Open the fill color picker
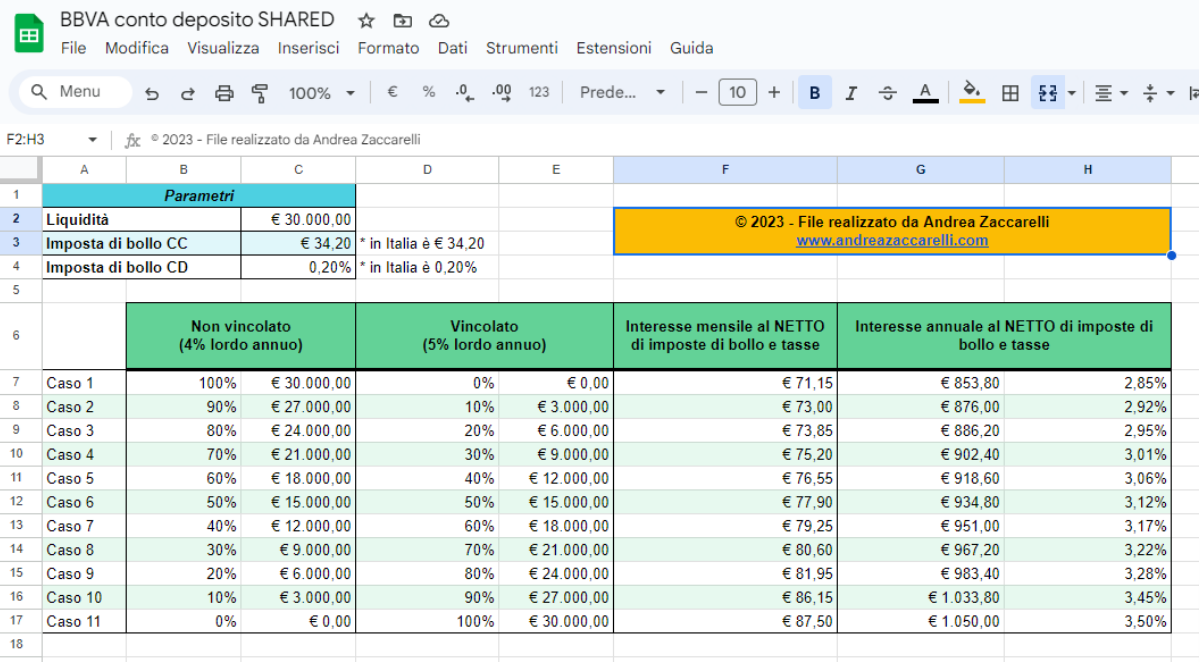 coord(971,93)
